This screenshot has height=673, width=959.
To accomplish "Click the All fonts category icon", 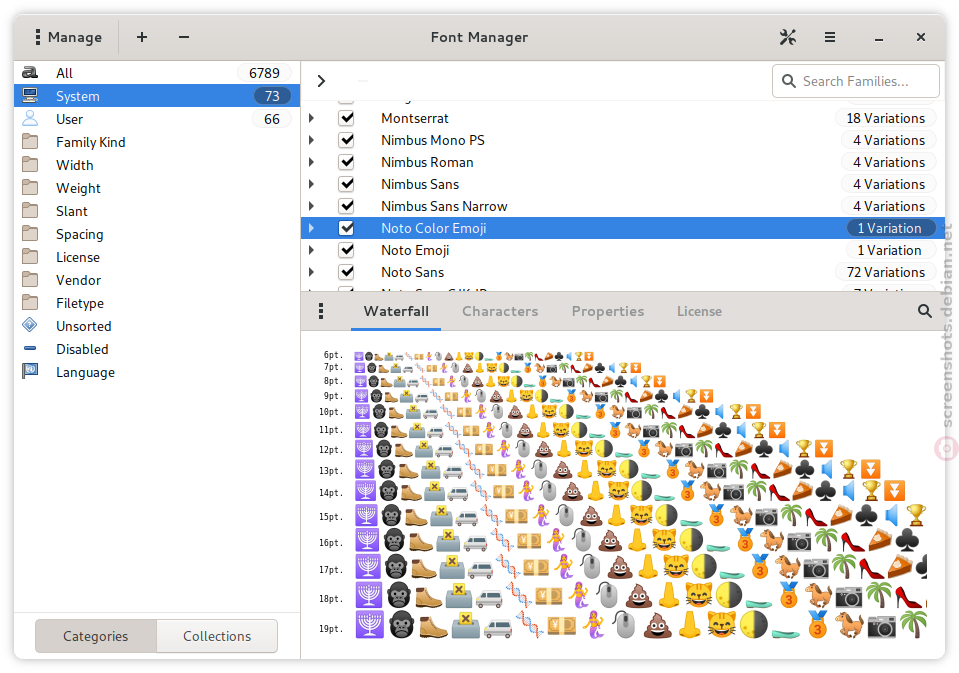I will pyautogui.click(x=30, y=73).
